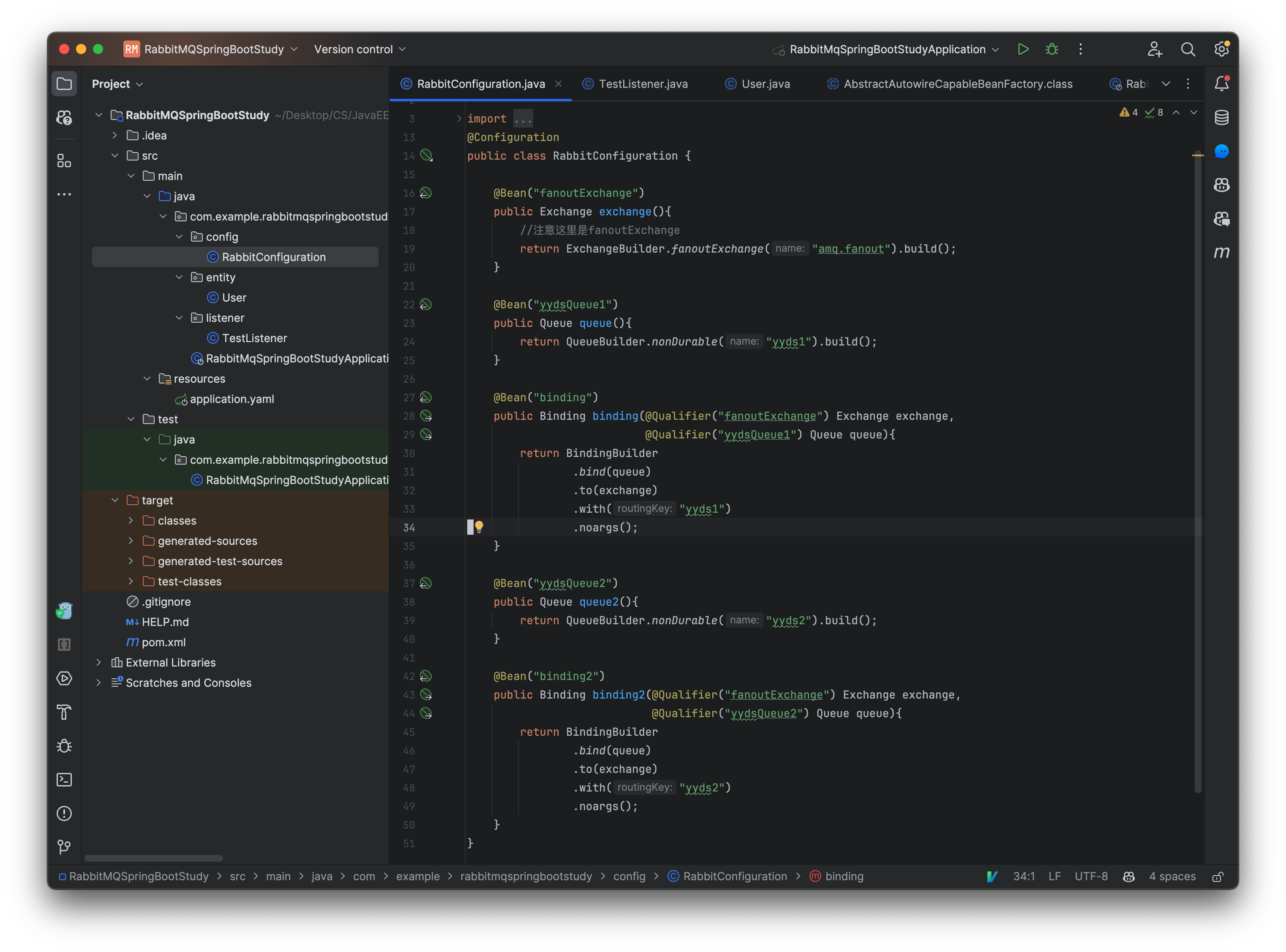This screenshot has height=952, width=1286.
Task: Open the Database tool window
Action: coord(1221,117)
